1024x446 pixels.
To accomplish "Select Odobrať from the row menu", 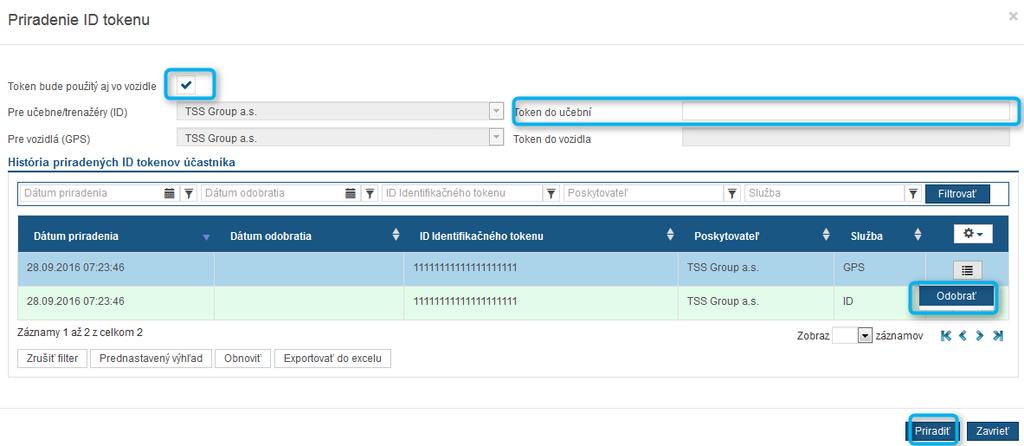I will 957,296.
